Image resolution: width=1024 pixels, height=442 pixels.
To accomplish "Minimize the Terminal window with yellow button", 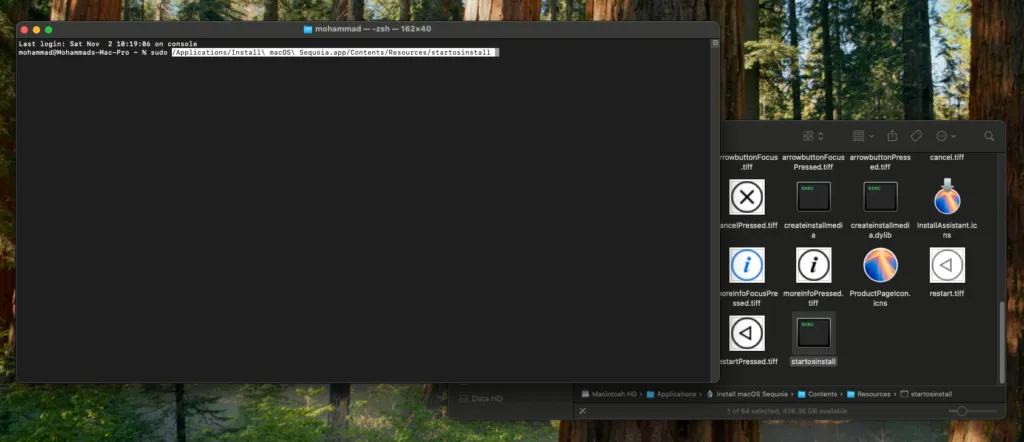I will click(x=37, y=30).
